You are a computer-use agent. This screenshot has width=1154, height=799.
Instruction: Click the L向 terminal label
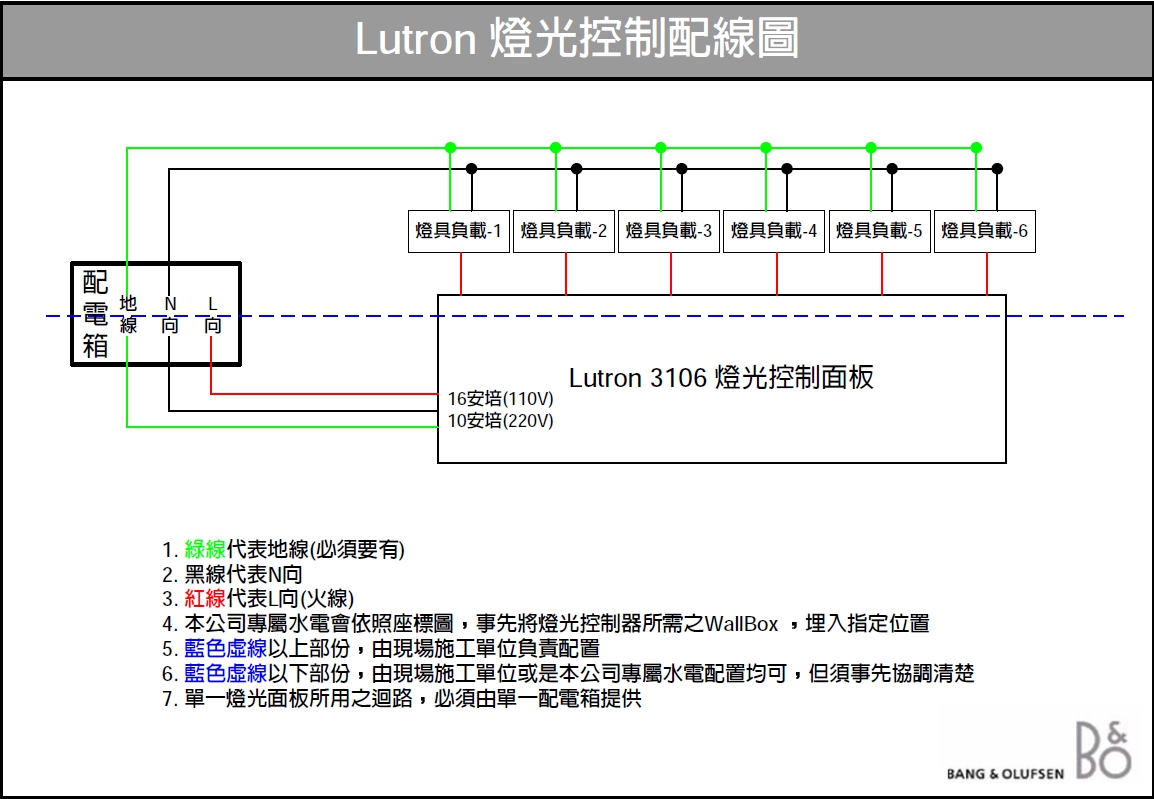(212, 314)
